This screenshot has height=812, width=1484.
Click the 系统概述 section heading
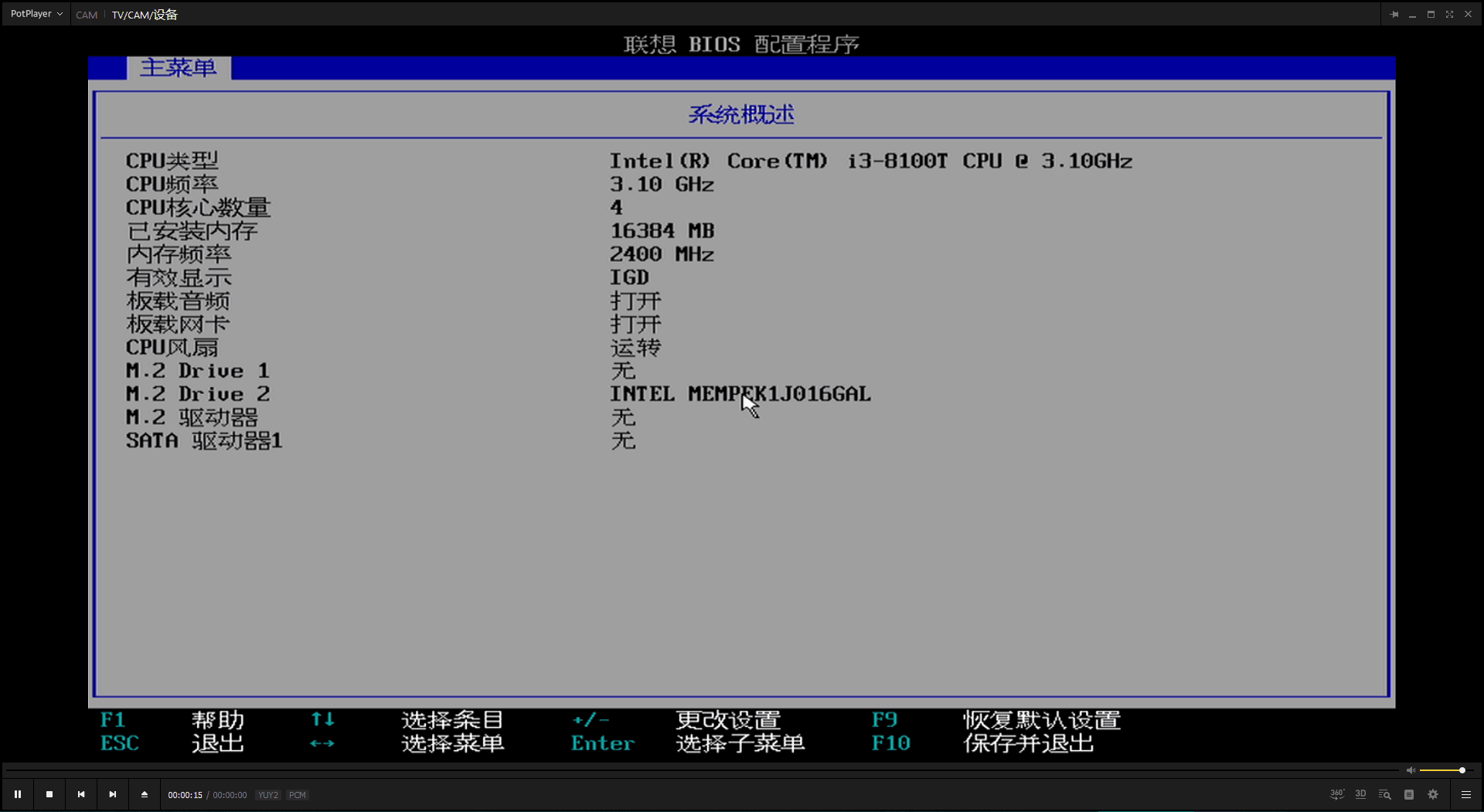tap(741, 114)
